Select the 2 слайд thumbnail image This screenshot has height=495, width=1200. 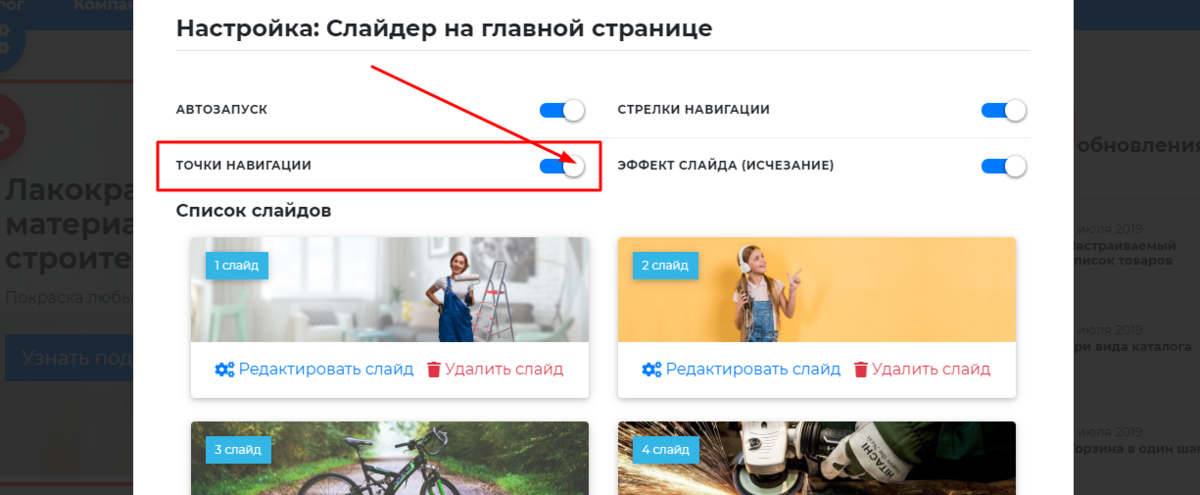point(817,290)
